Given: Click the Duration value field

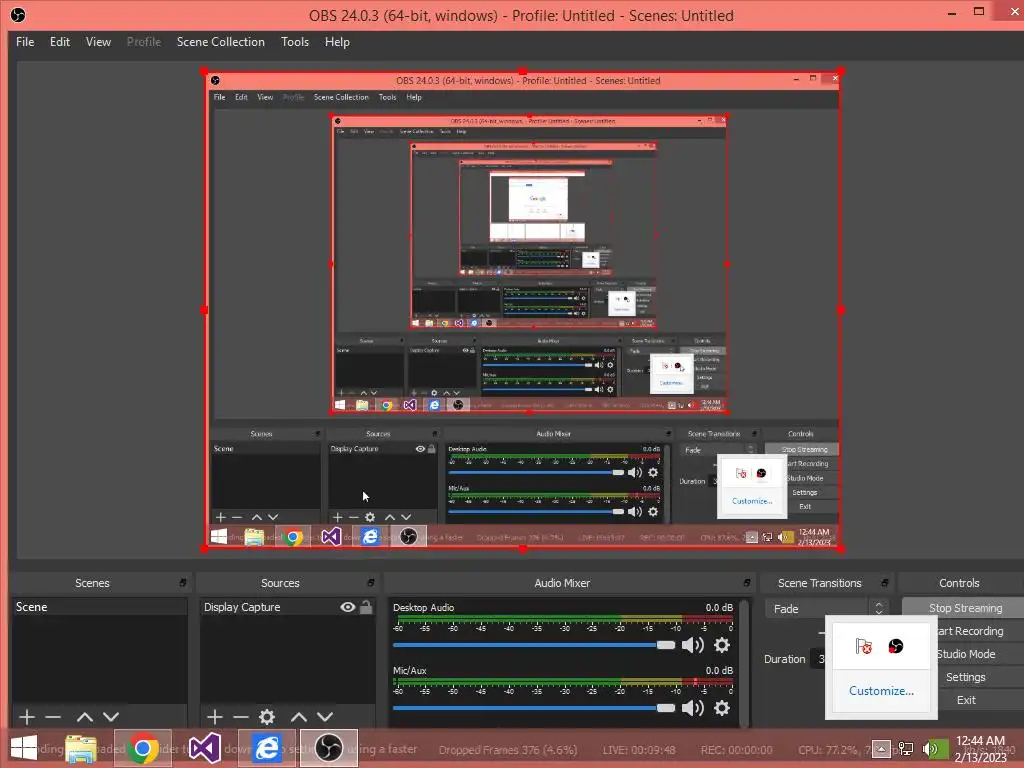Looking at the screenshot, I should click(818, 659).
